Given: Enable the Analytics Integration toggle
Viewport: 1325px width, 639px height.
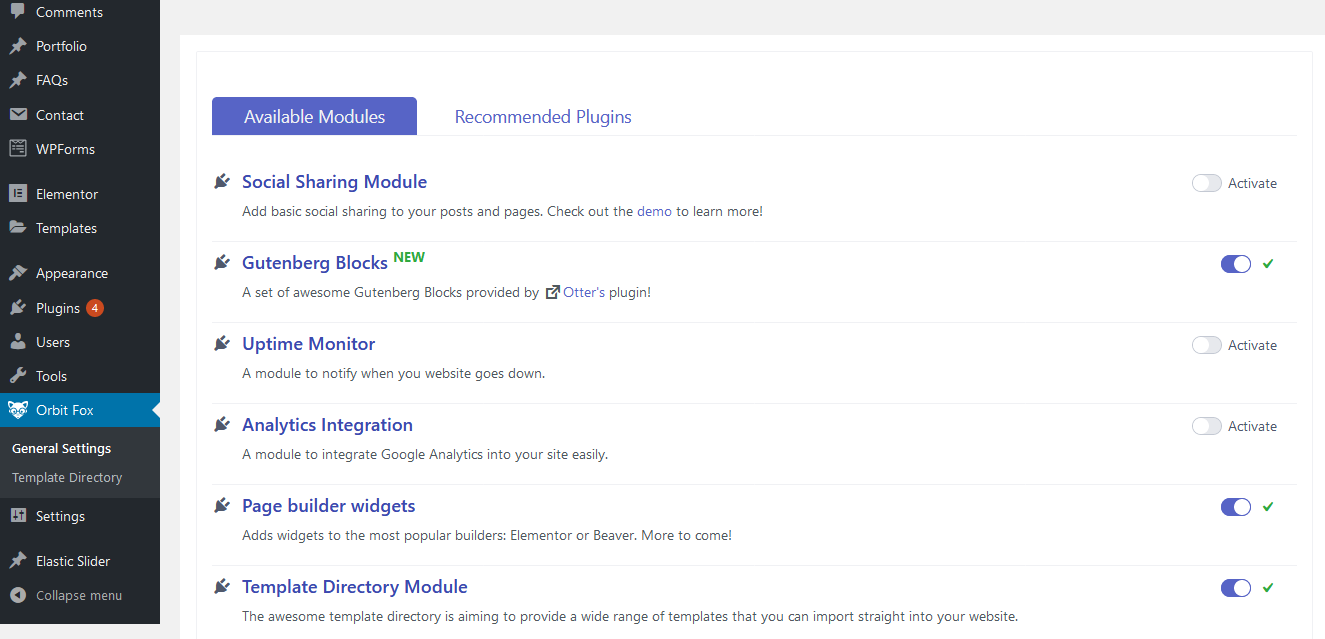Looking at the screenshot, I should coord(1206,426).
